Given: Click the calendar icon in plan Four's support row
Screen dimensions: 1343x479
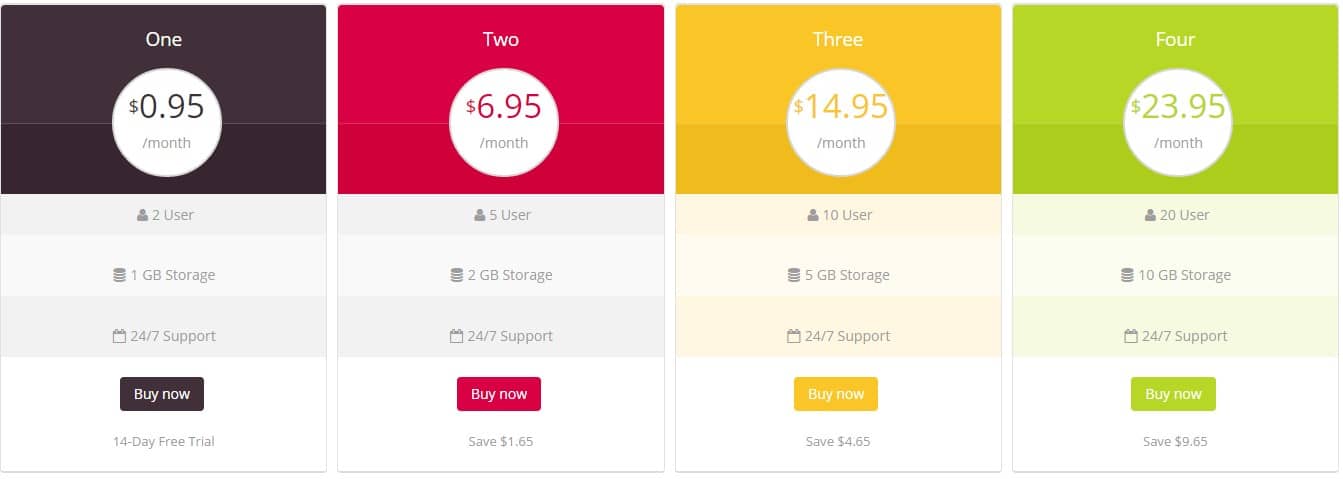Looking at the screenshot, I should [x=1131, y=336].
